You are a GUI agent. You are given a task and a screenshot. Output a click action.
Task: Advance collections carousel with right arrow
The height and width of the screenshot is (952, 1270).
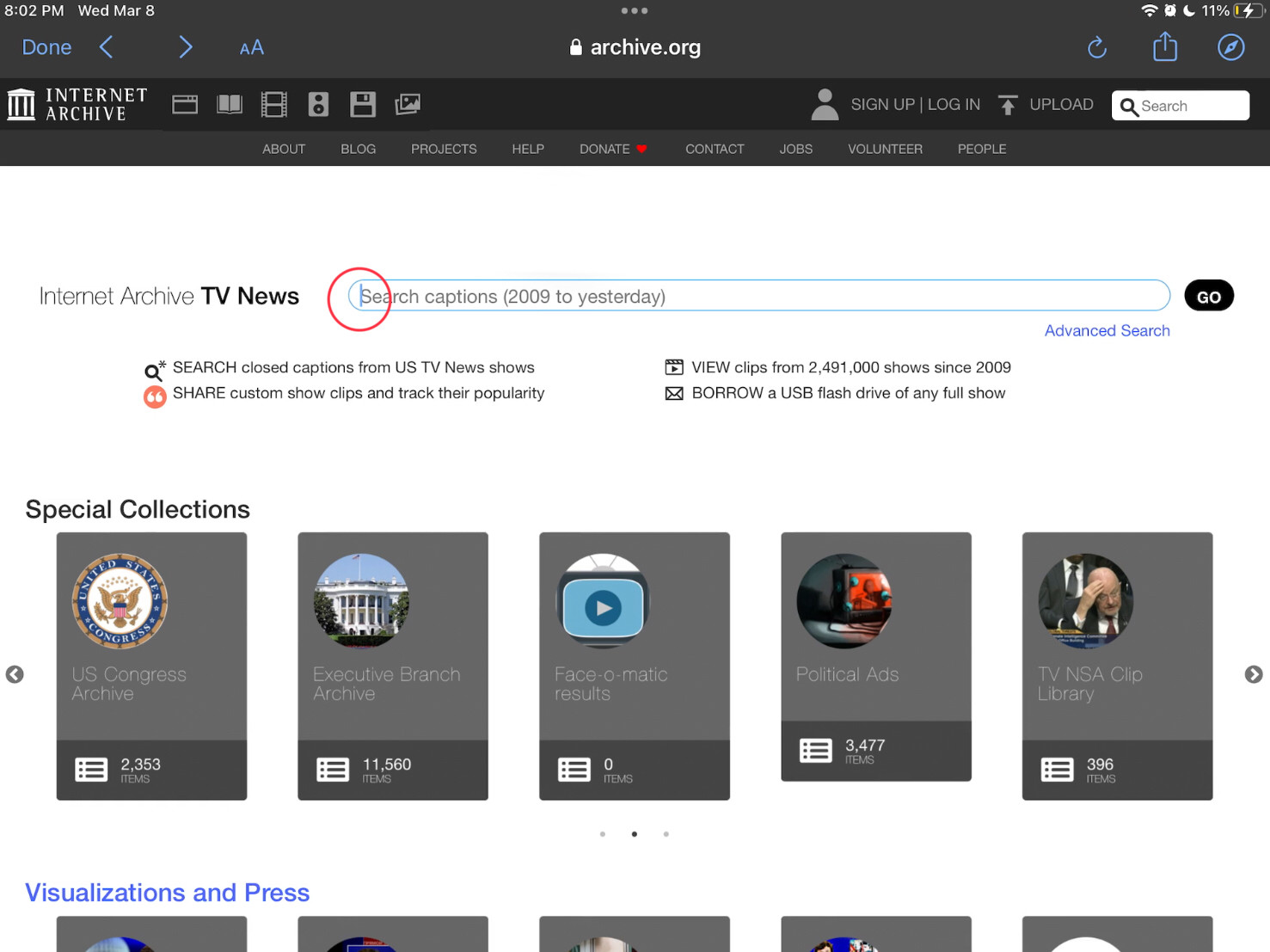1254,674
